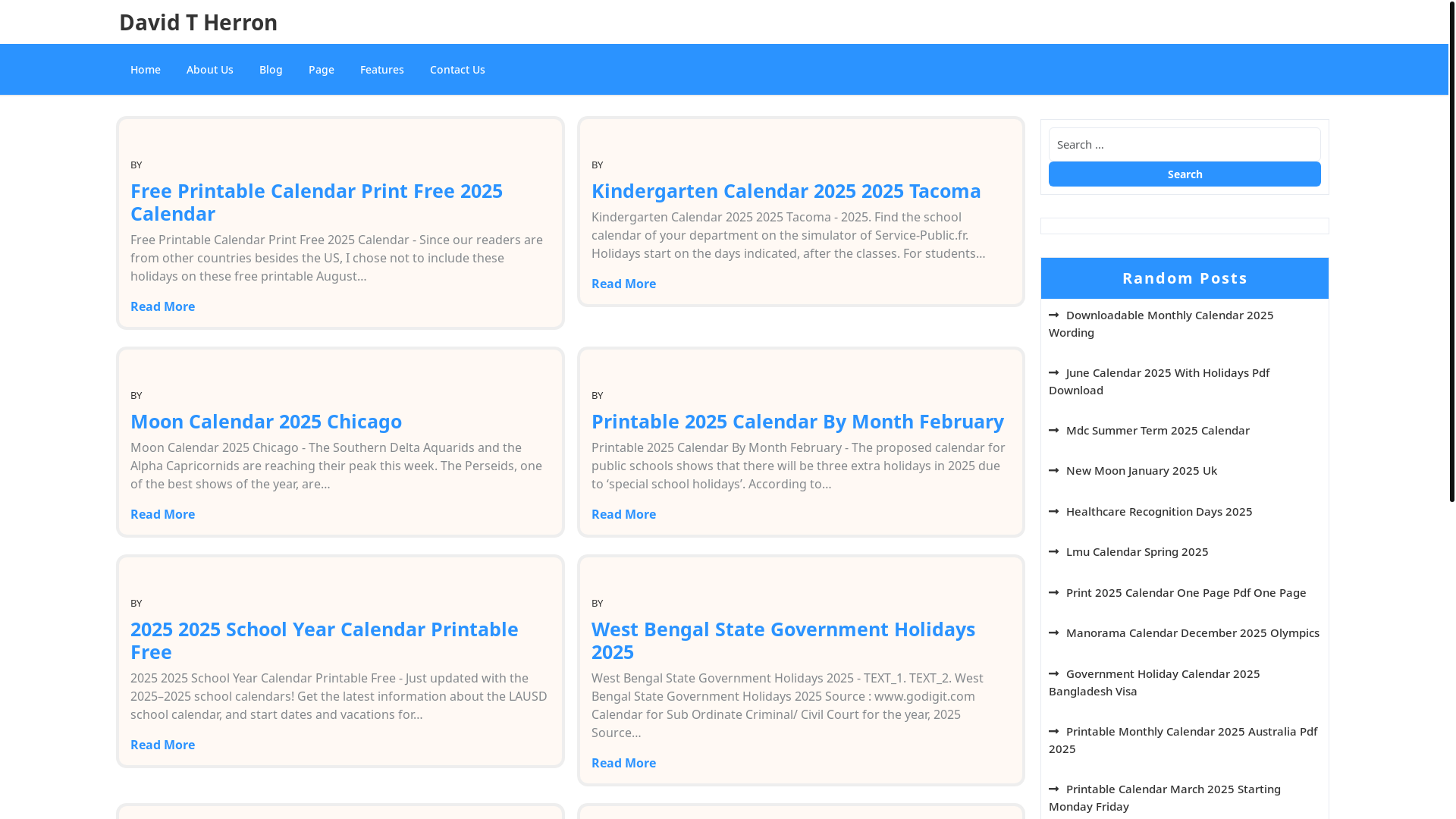Open Printable Calendar March 2025 Starting Monday link

1165,798
